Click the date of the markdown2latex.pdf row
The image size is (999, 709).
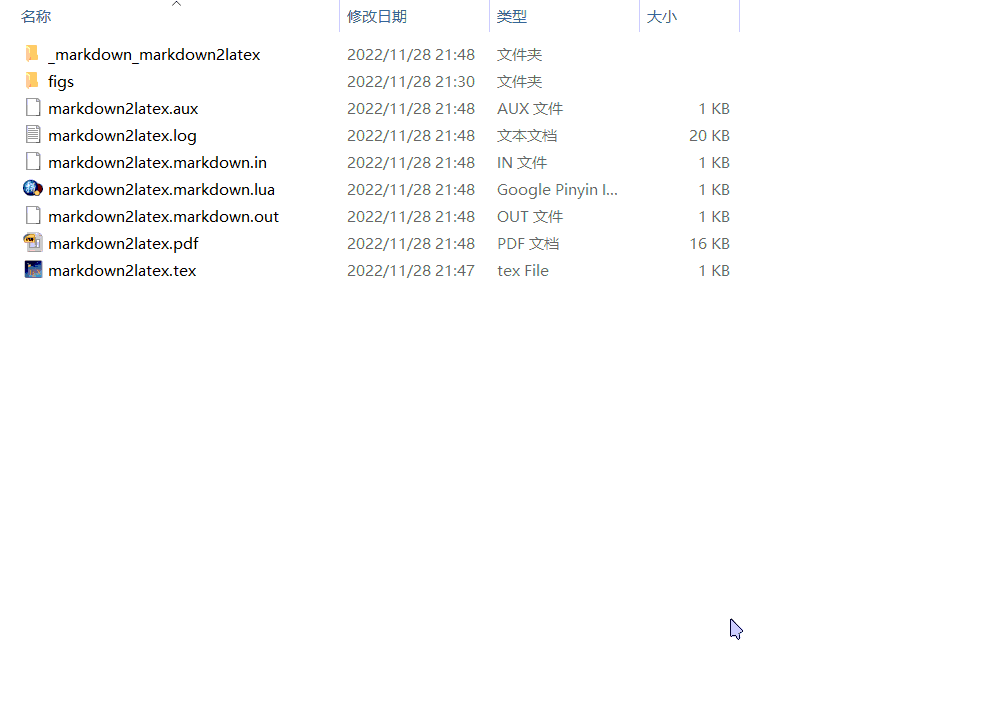[x=411, y=243]
